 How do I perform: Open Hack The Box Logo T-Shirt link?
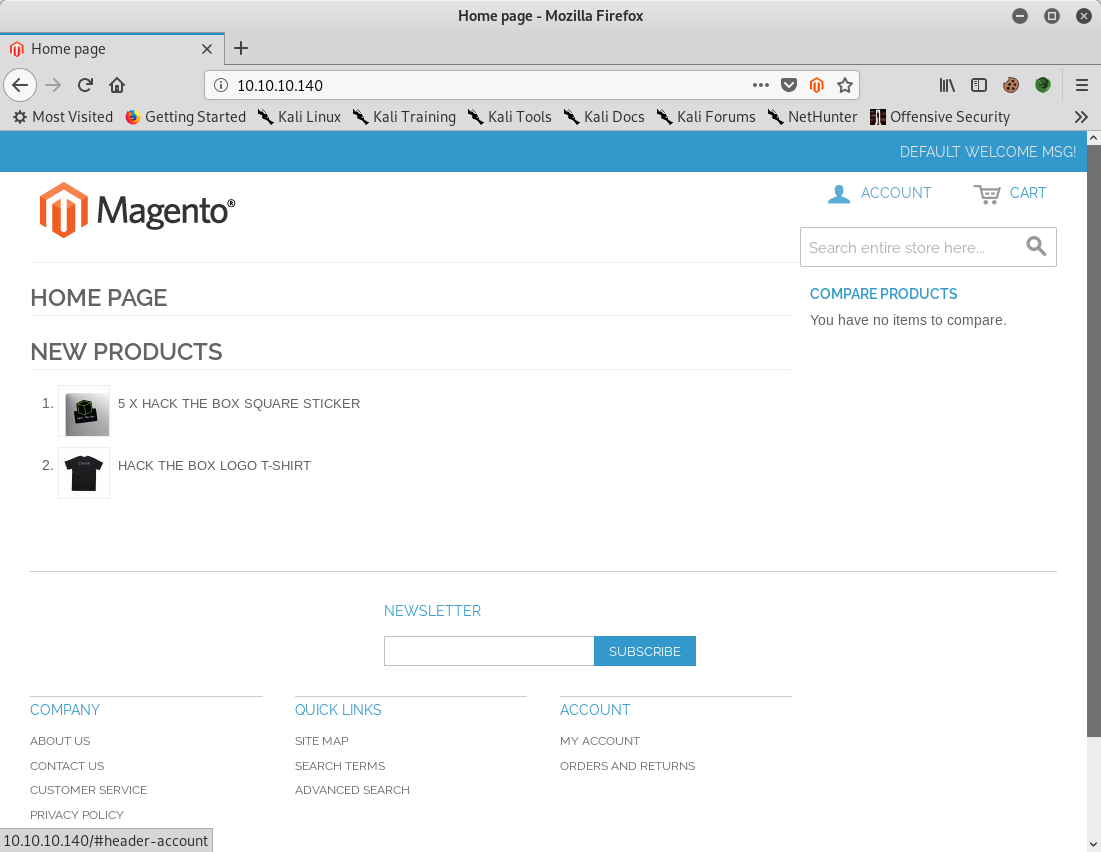(214, 465)
